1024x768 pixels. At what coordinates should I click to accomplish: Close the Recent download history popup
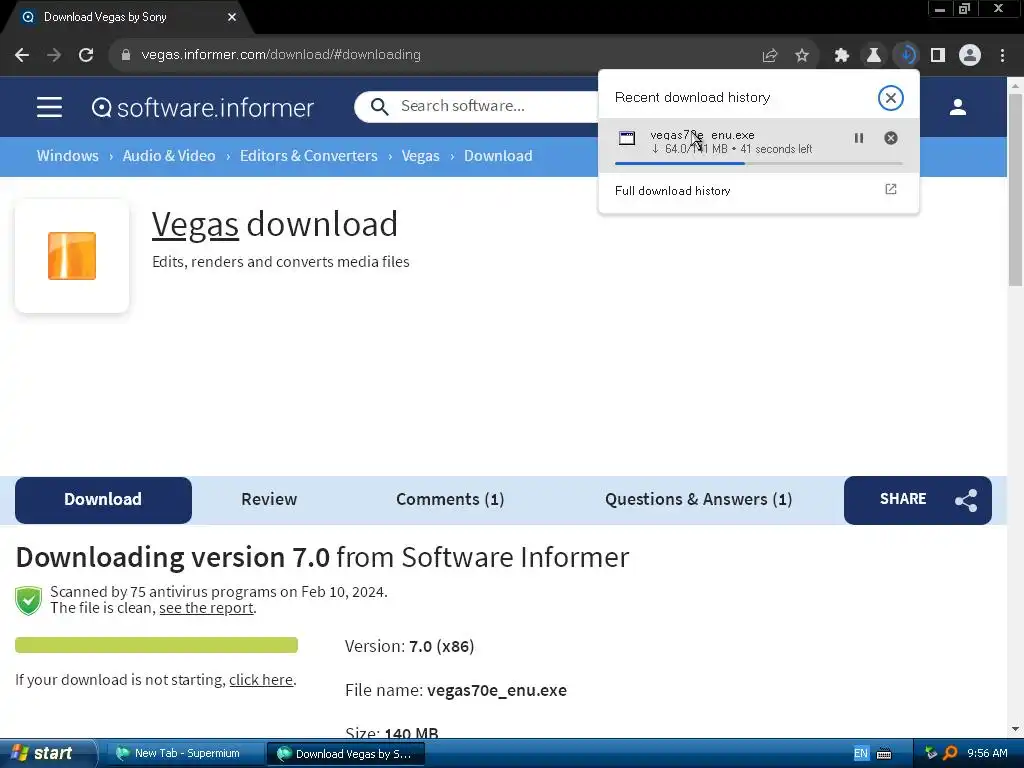(890, 98)
